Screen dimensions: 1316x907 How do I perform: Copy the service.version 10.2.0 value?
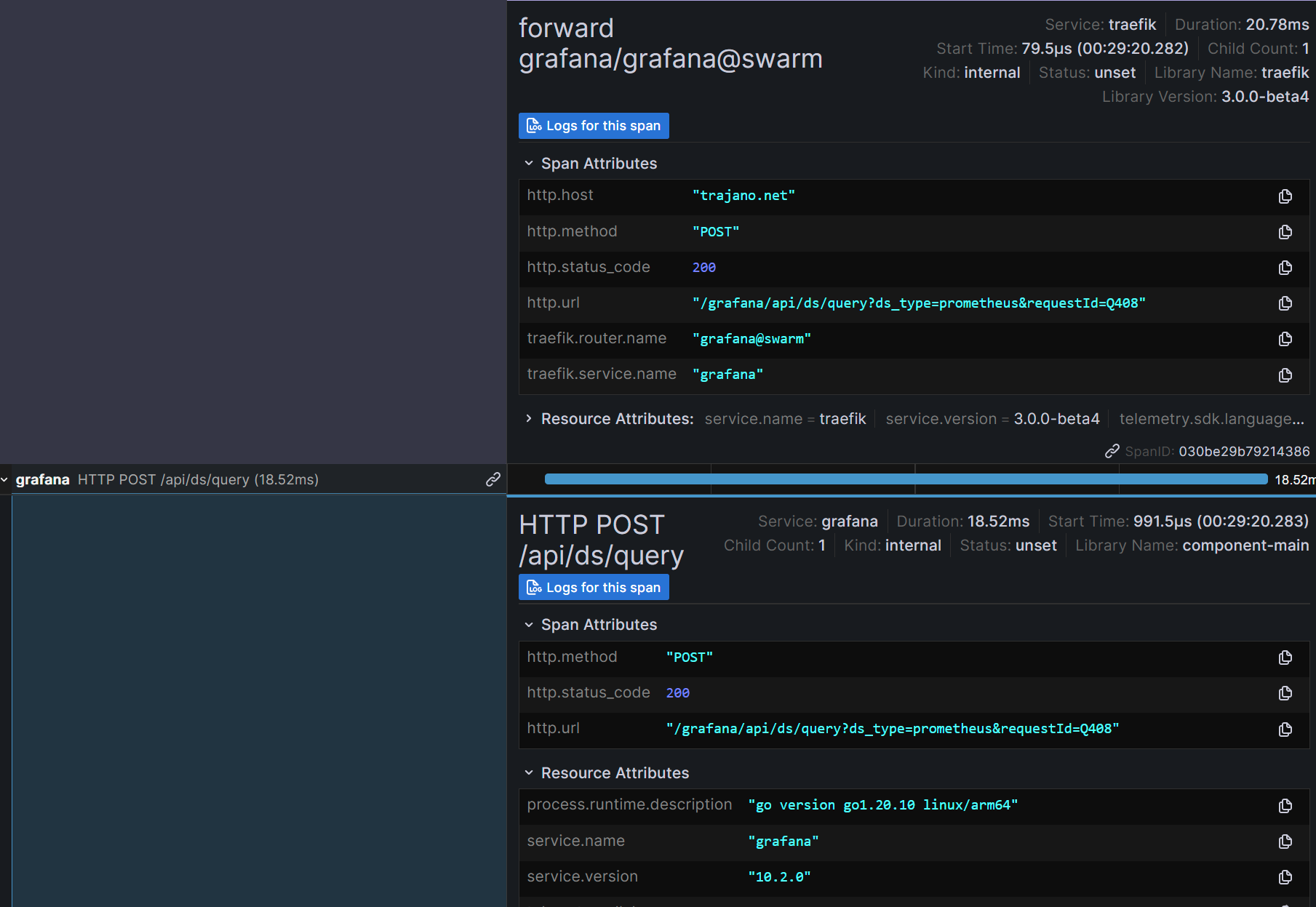click(1285, 877)
